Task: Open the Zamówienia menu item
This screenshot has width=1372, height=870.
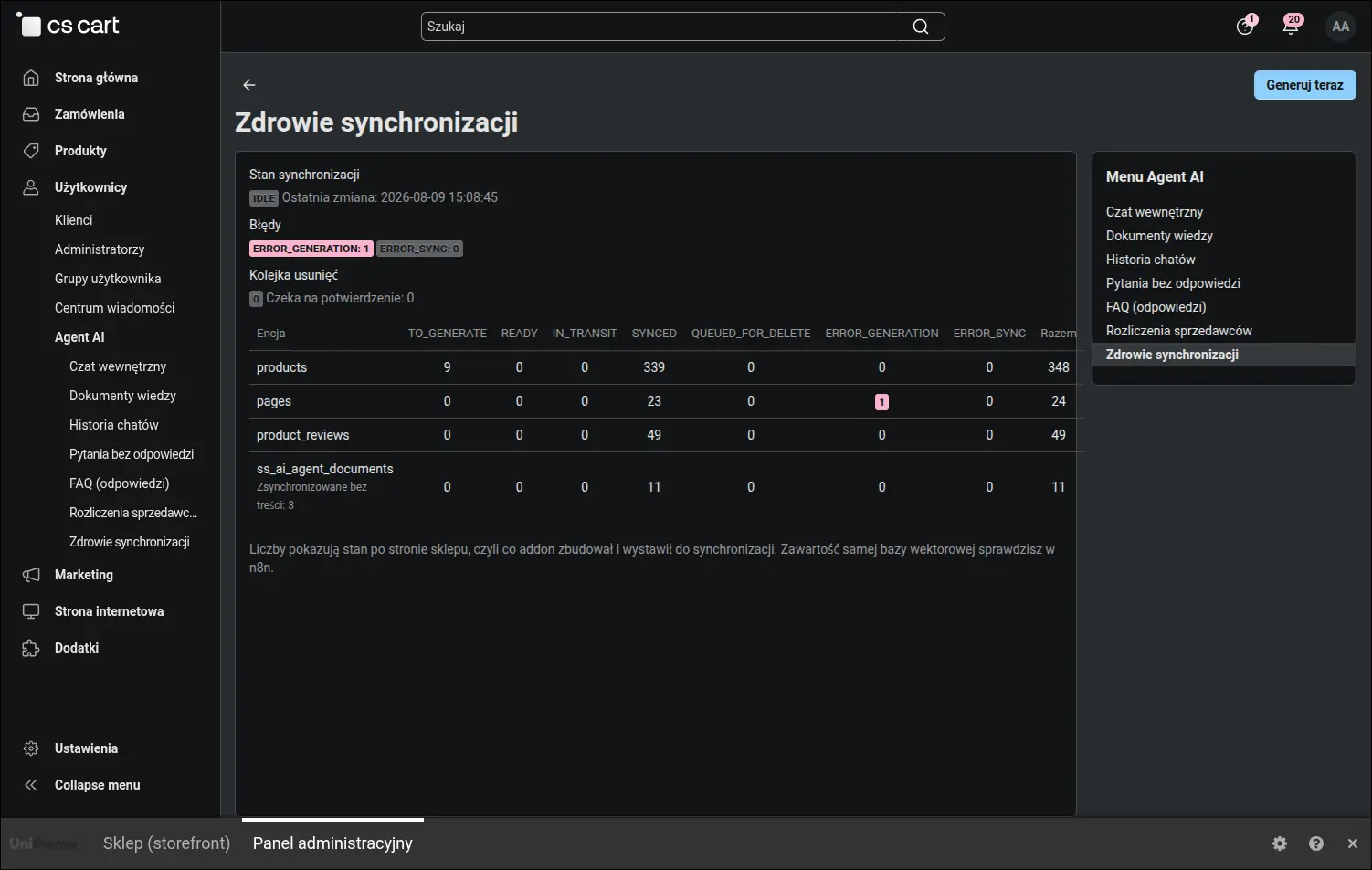Action: (x=90, y=114)
